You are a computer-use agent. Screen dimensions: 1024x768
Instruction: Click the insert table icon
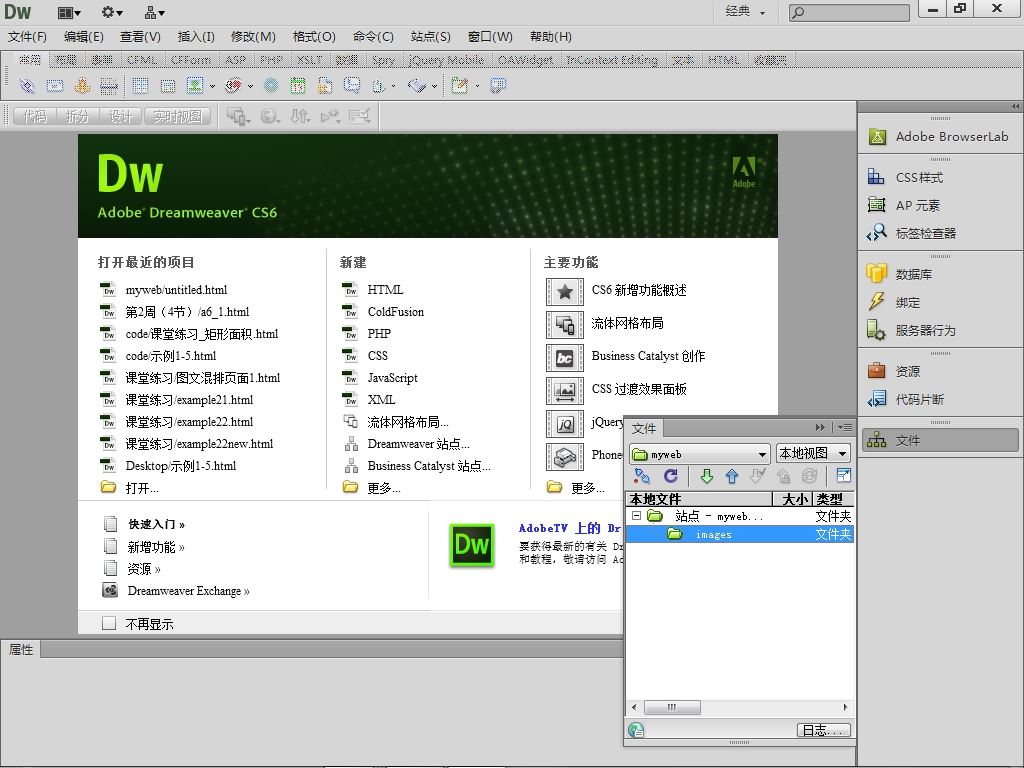click(140, 86)
